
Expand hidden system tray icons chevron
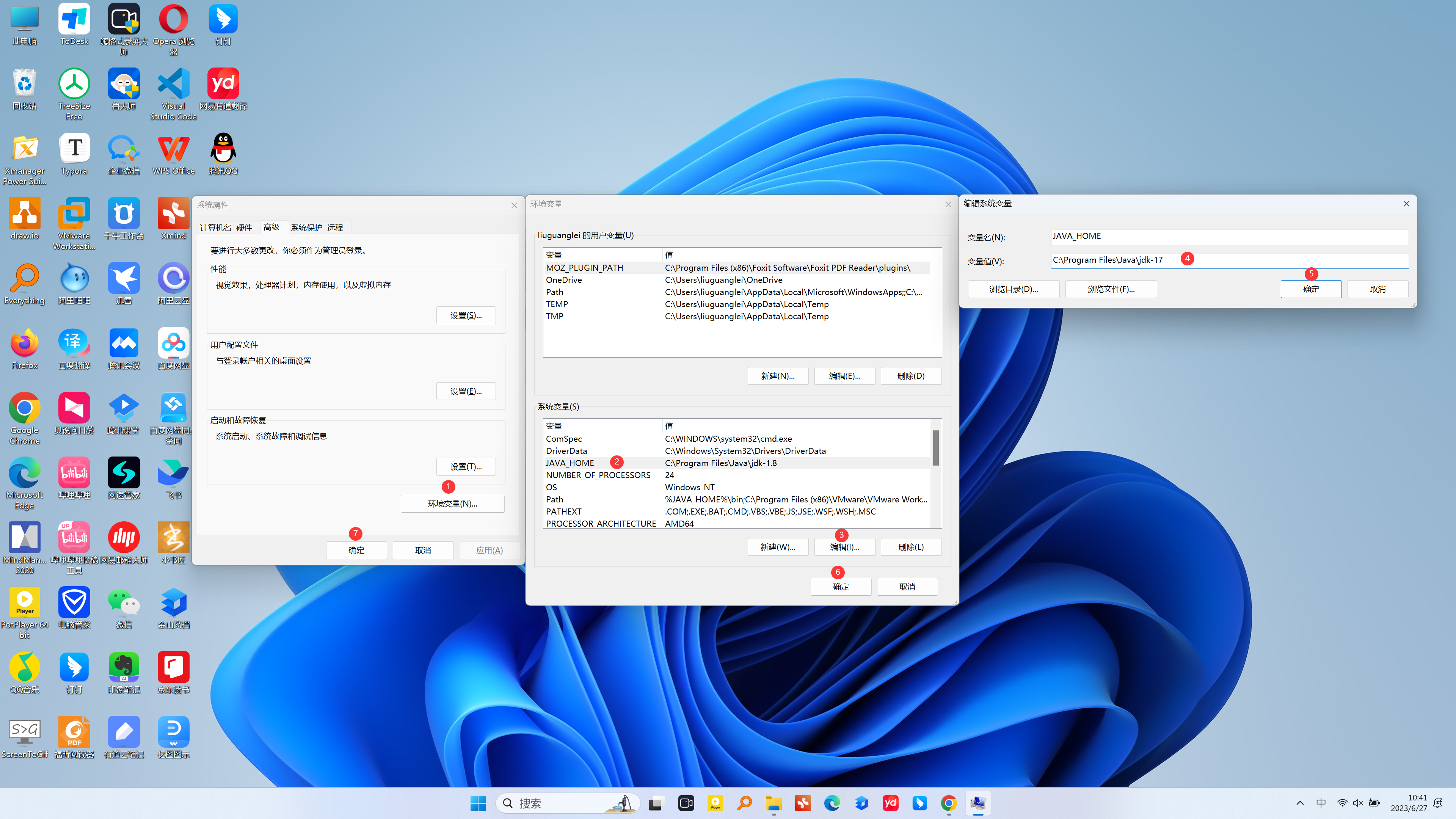click(1300, 803)
